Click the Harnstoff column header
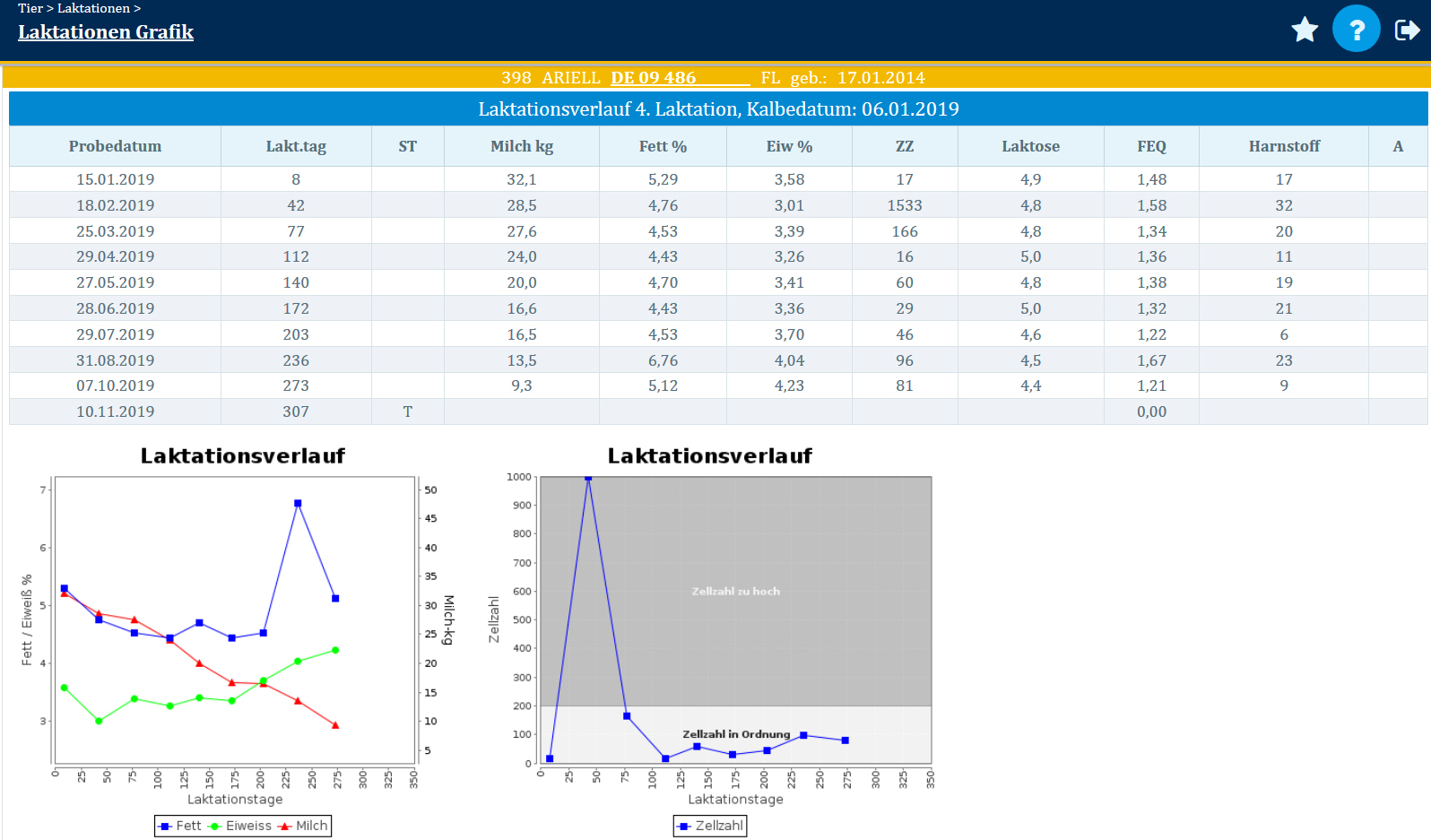The height and width of the screenshot is (840, 1431). click(x=1283, y=146)
